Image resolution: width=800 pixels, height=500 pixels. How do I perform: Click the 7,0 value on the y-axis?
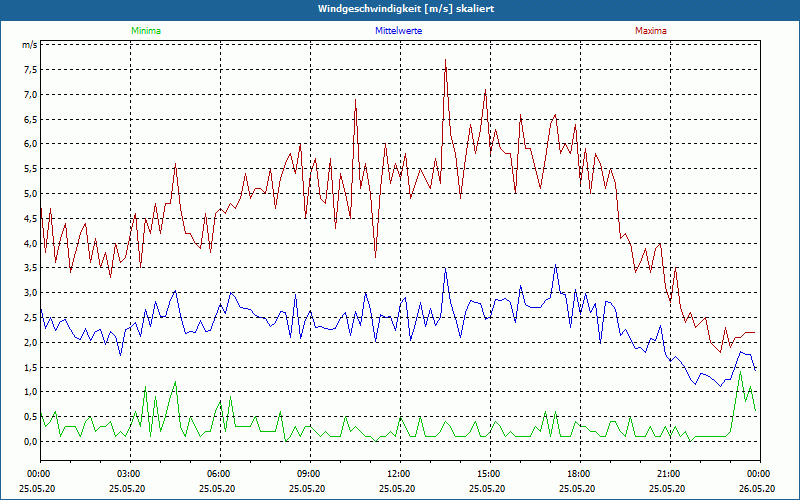coord(31,94)
